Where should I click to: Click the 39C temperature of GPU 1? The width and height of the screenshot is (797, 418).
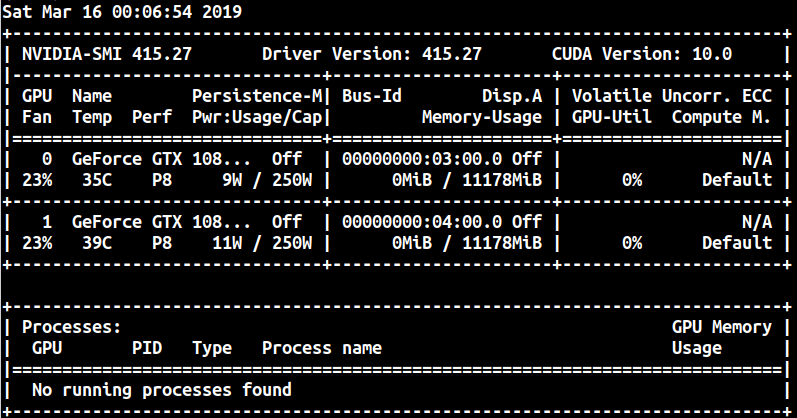86,243
